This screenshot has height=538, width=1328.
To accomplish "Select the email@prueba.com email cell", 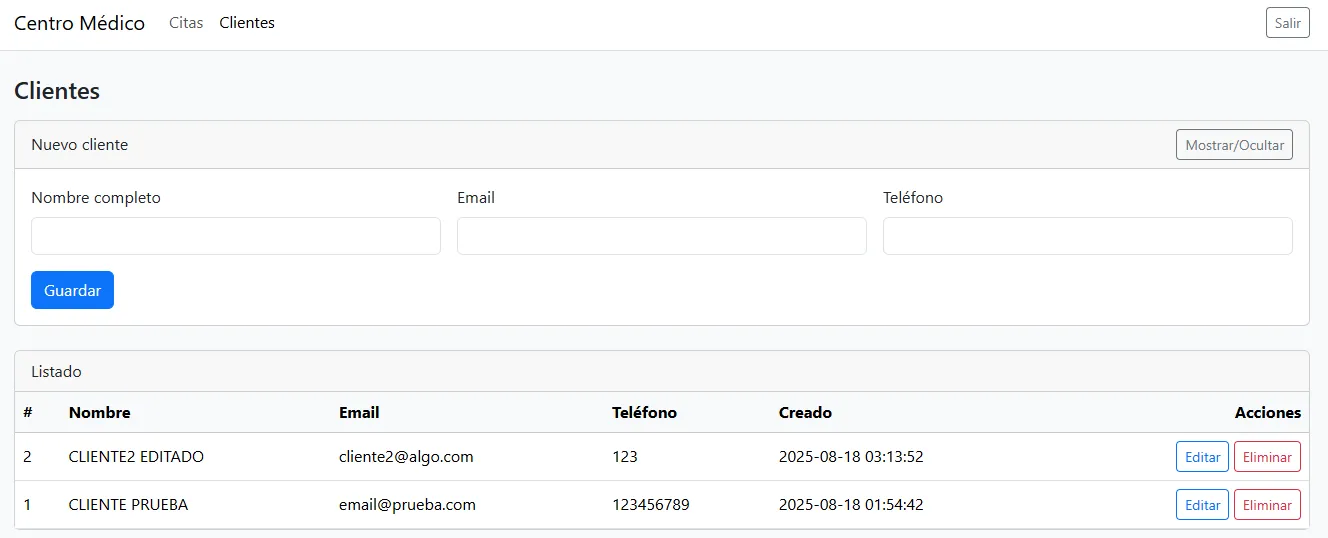I will coord(407,505).
